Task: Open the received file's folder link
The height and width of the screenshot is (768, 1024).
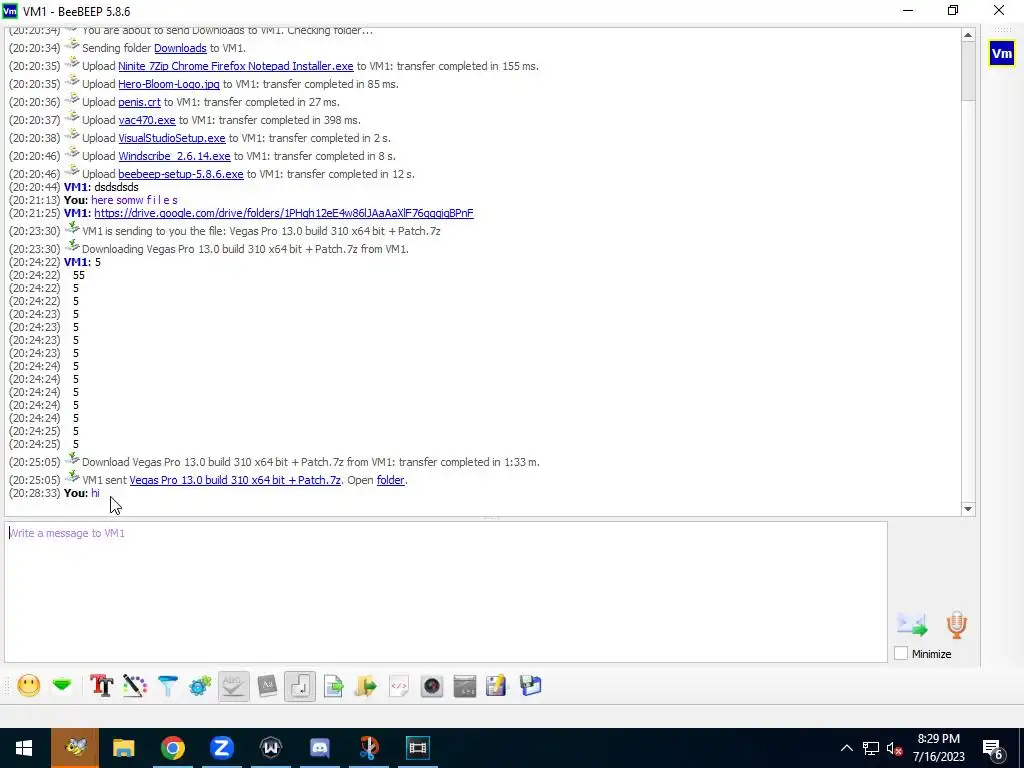Action: [391, 480]
